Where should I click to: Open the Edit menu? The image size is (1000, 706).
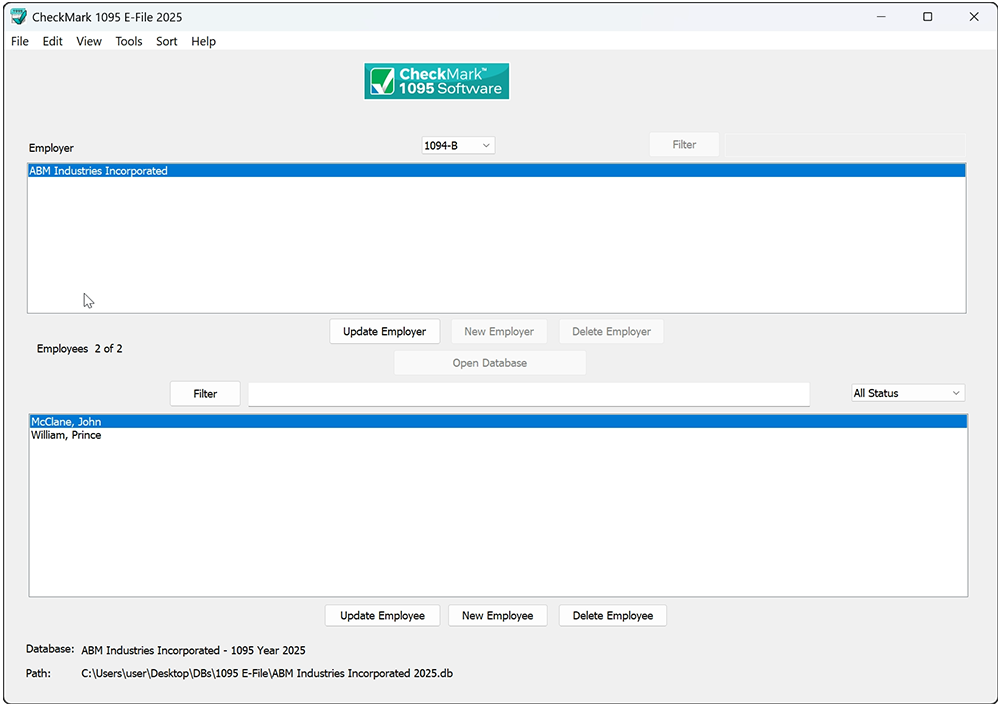[x=52, y=41]
